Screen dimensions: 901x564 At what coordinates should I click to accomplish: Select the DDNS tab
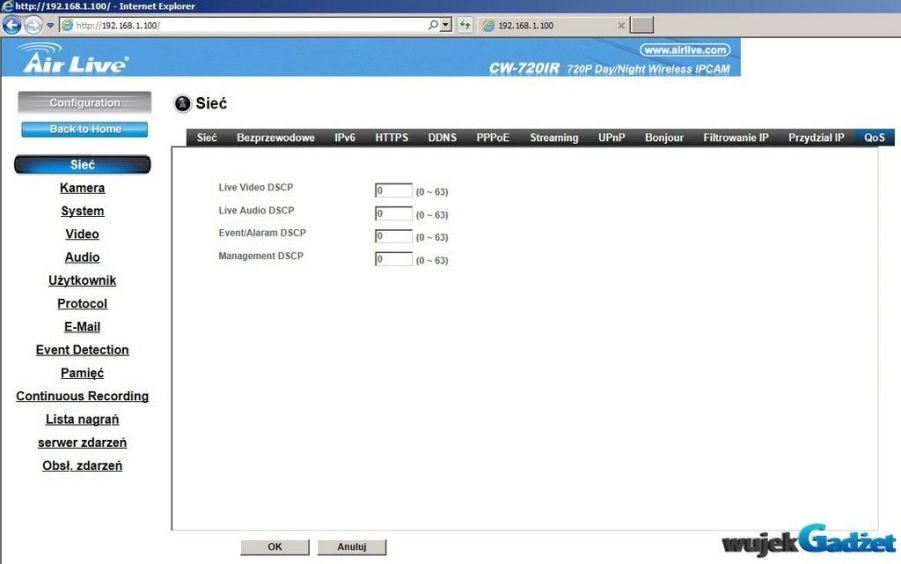442,138
